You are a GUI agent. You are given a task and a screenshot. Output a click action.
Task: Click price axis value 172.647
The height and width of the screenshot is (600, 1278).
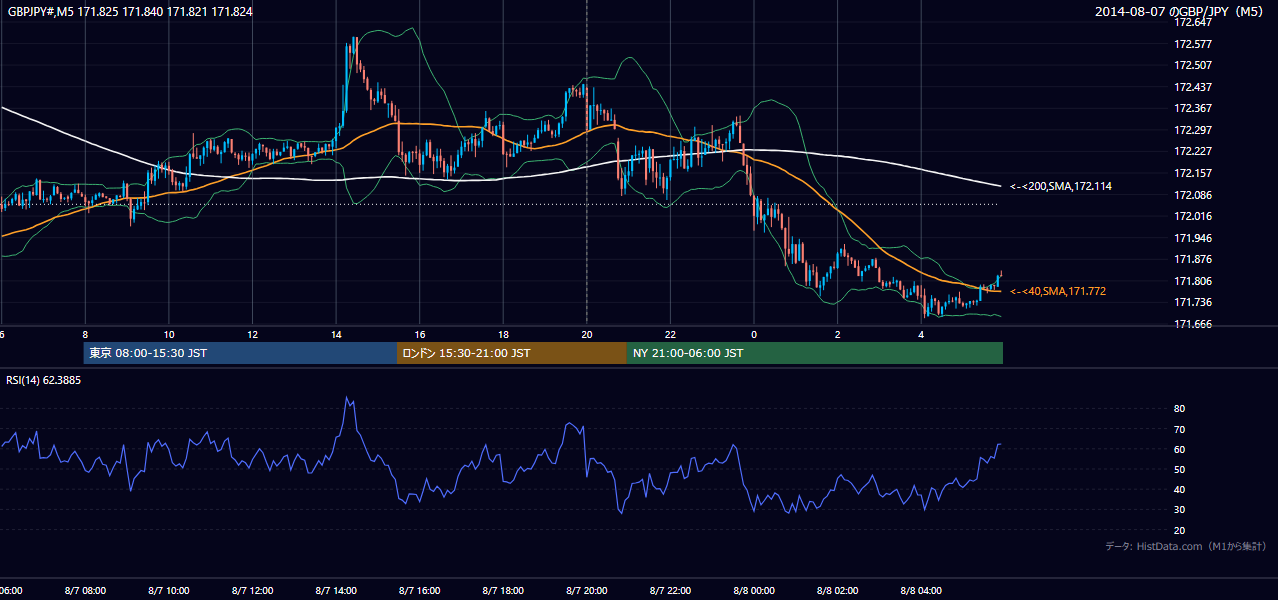click(1192, 22)
